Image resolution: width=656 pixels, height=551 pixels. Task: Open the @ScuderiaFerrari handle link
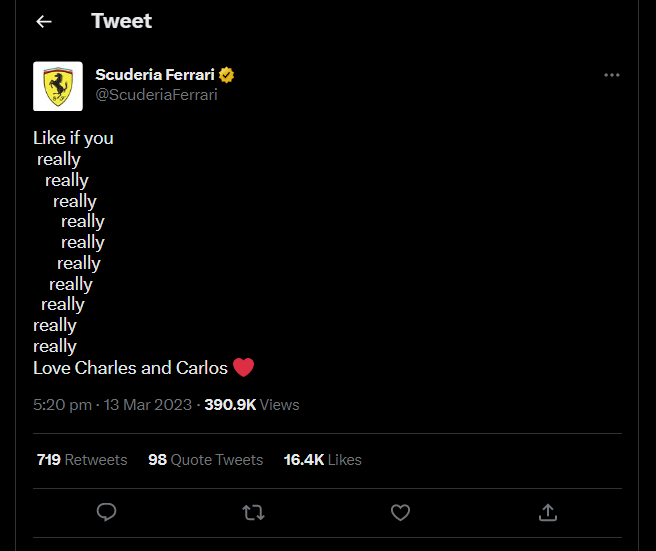(x=156, y=95)
